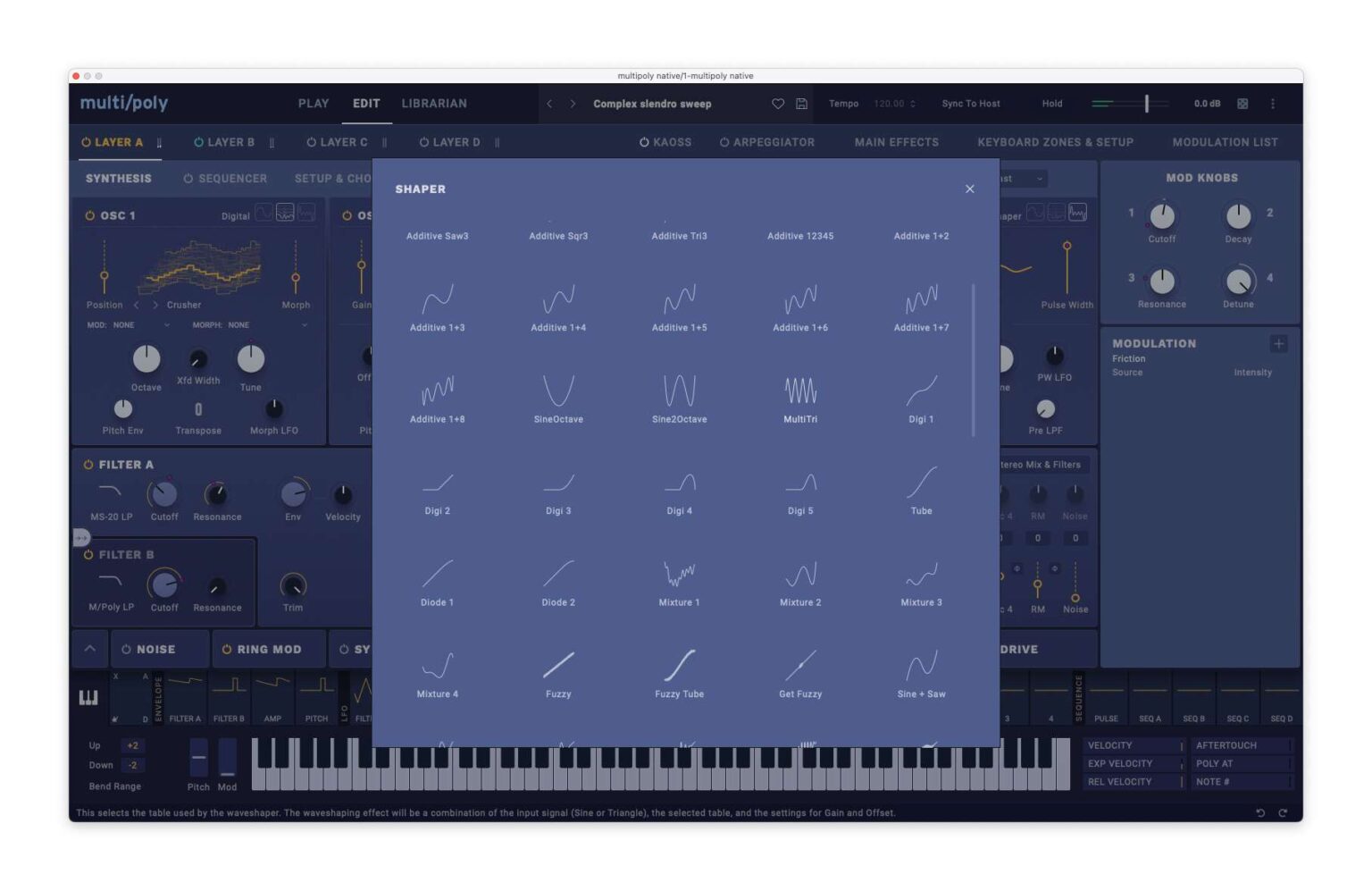Image resolution: width=1372 pixels, height=891 pixels.
Task: Enable the Kaoss power toggle
Action: [x=644, y=142]
